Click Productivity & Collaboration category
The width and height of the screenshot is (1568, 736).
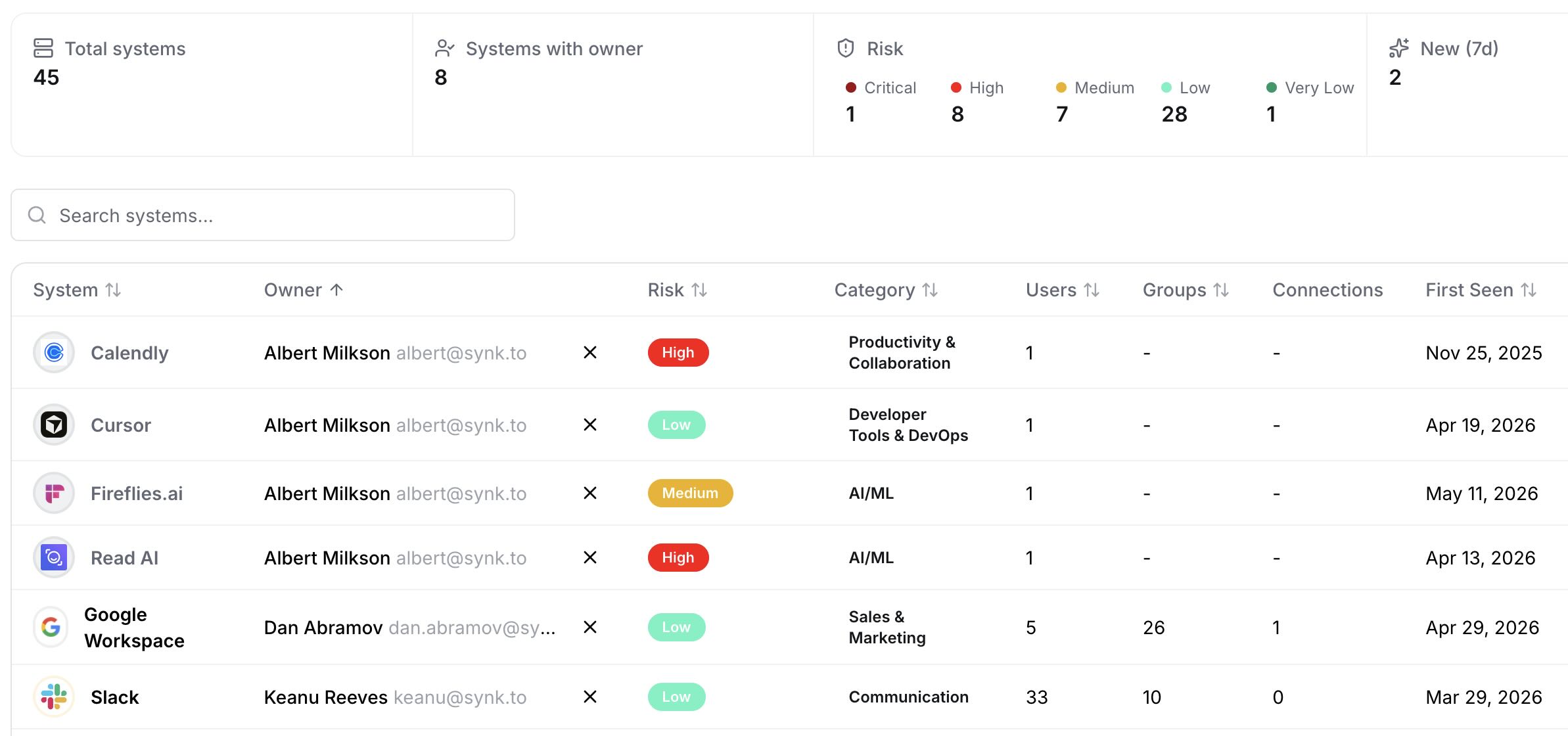coord(902,352)
